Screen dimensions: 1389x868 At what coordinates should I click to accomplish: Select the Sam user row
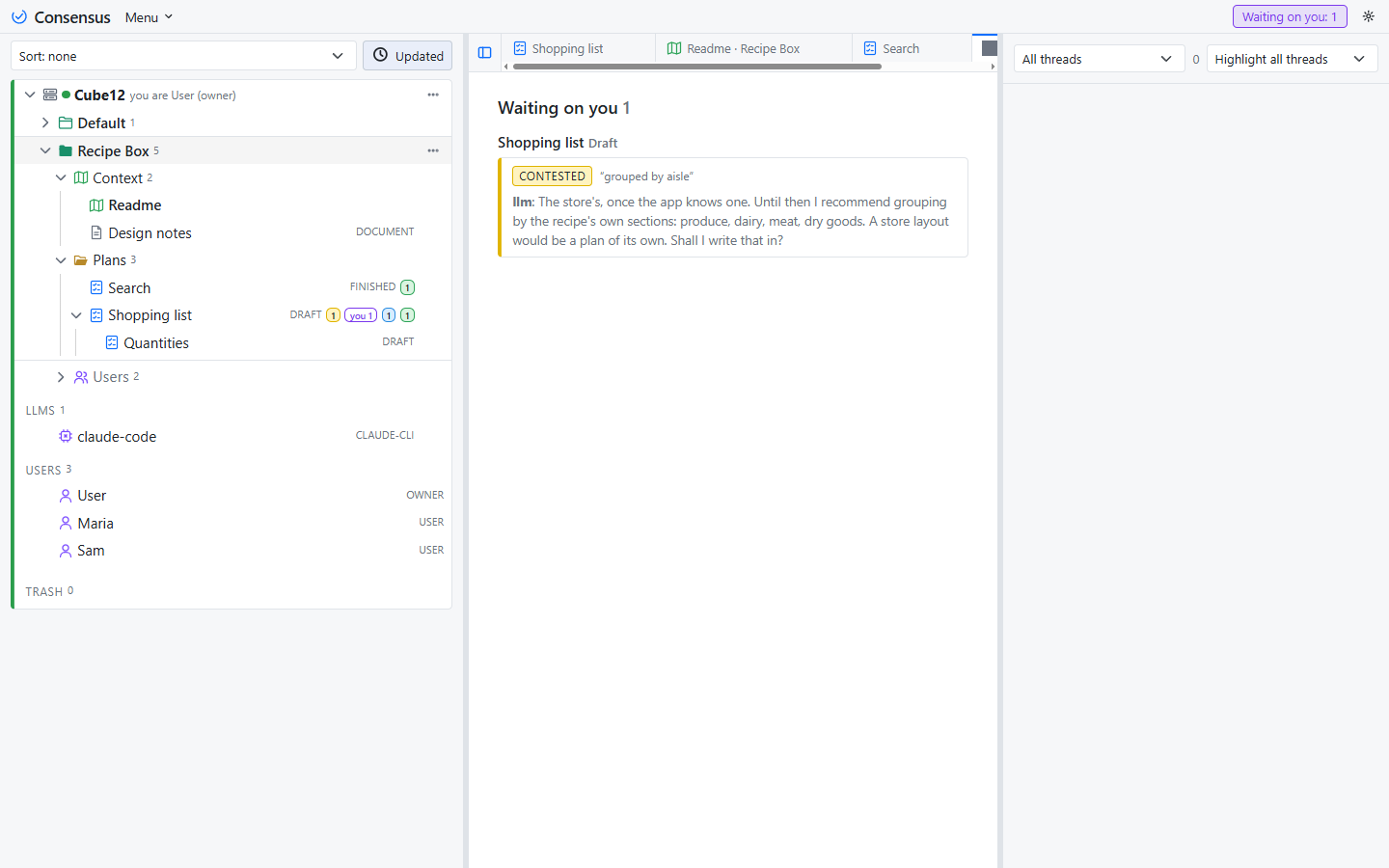231,551
